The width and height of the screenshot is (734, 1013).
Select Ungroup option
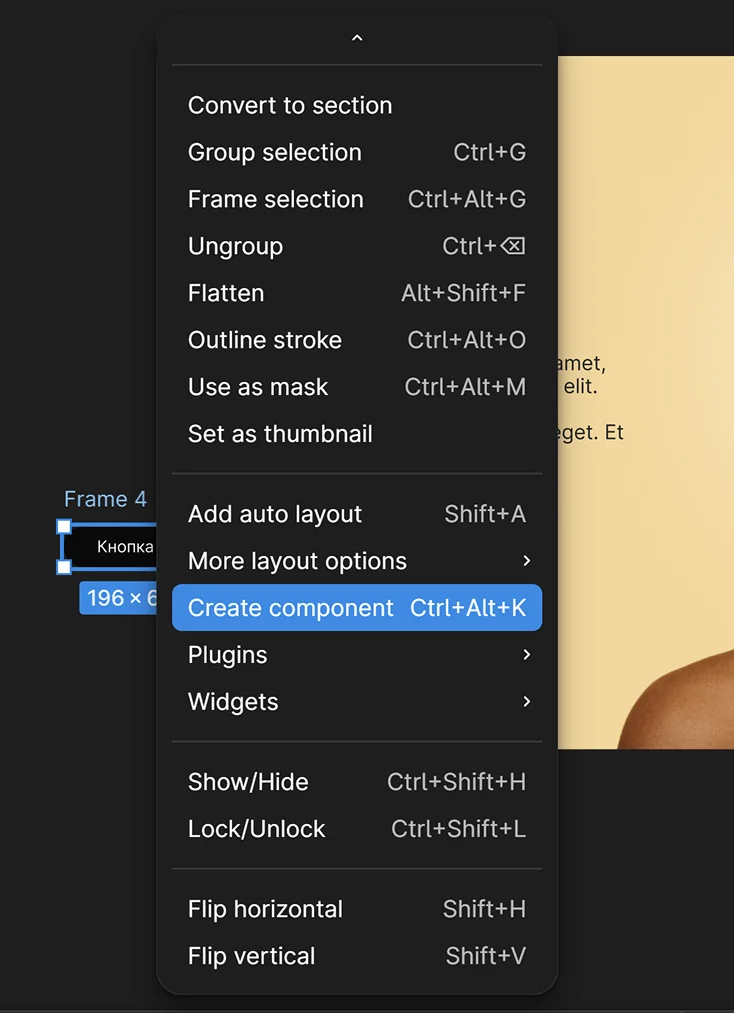(x=236, y=246)
